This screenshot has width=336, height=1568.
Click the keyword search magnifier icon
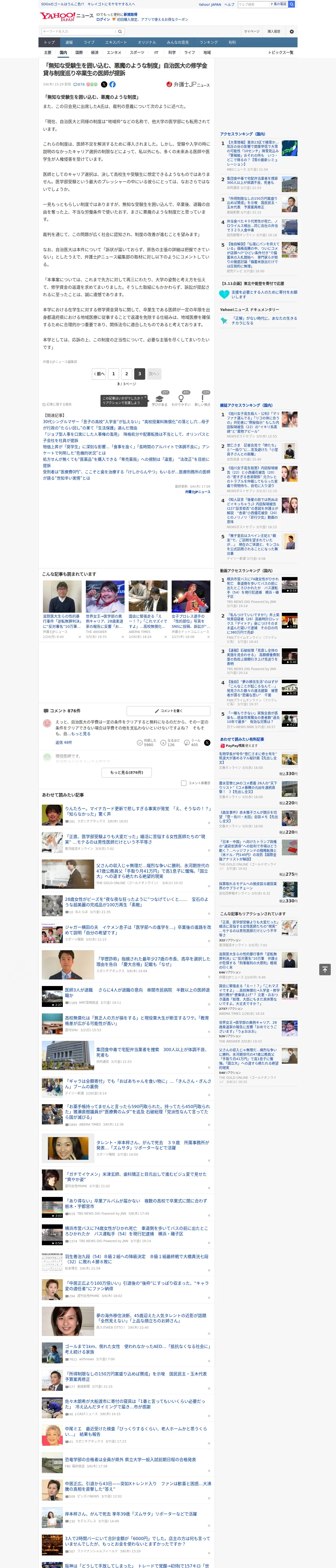[120, 32]
